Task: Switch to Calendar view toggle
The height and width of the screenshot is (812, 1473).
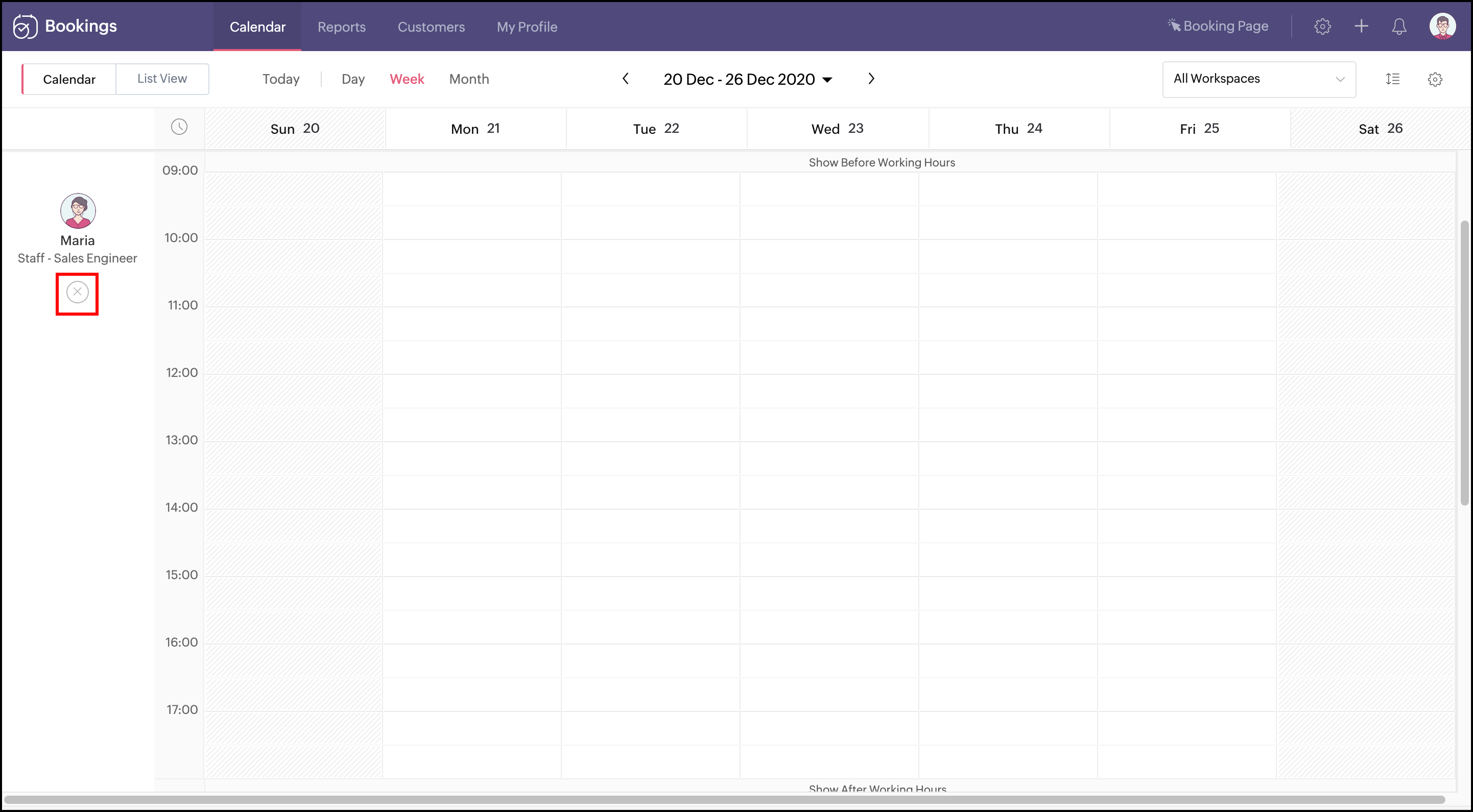Action: pos(69,79)
